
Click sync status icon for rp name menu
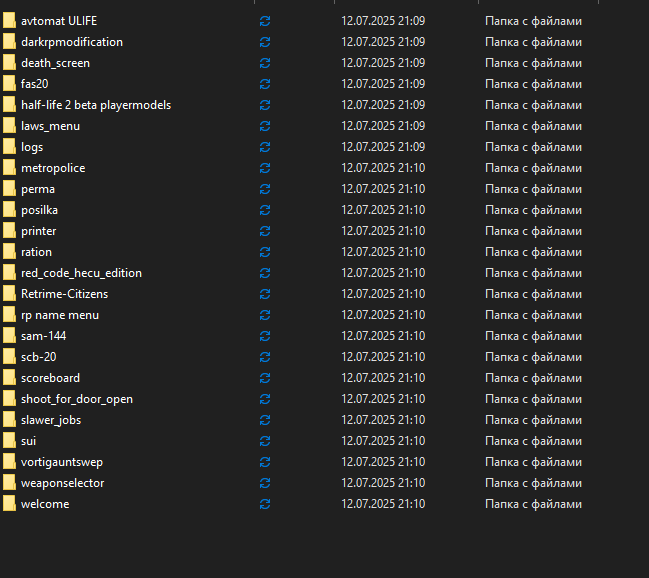point(265,315)
